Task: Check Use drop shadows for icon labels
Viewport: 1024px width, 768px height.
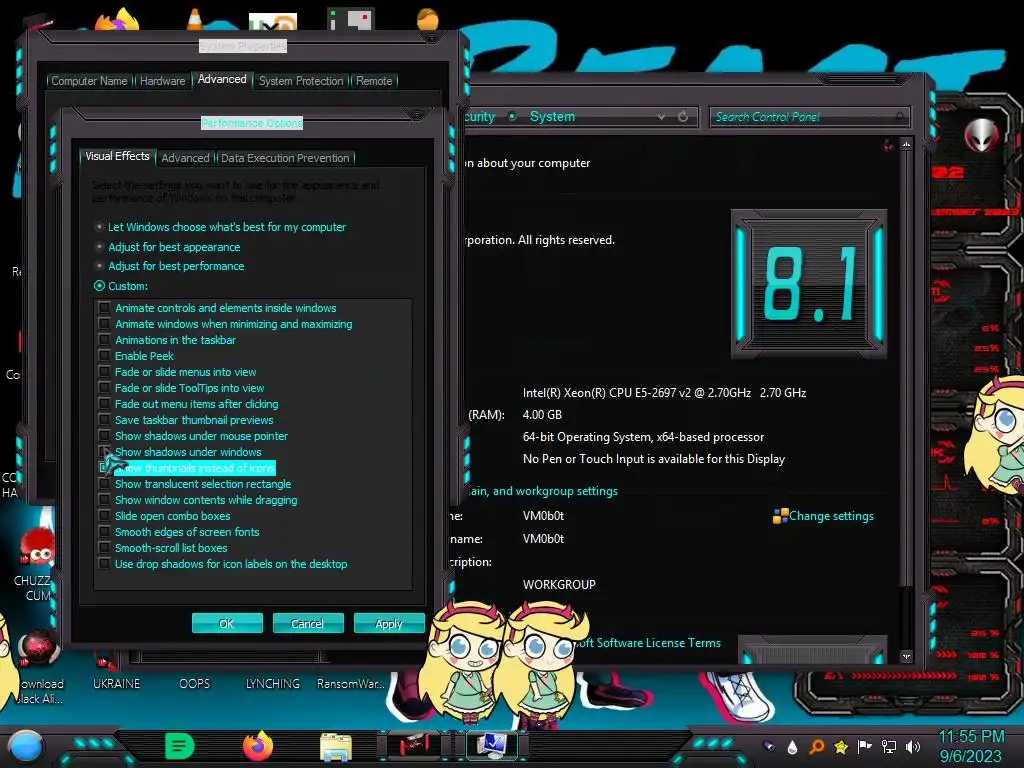Action: tap(104, 563)
